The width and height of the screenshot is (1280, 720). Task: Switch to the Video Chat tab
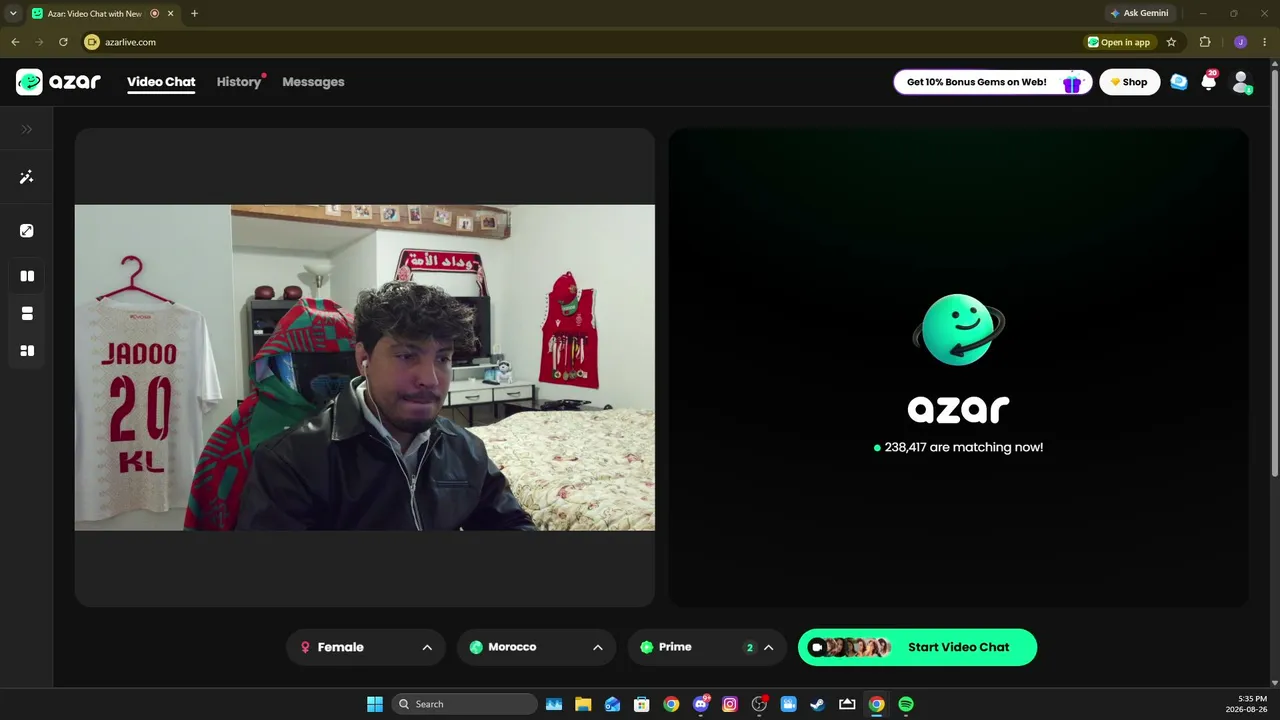(x=161, y=82)
